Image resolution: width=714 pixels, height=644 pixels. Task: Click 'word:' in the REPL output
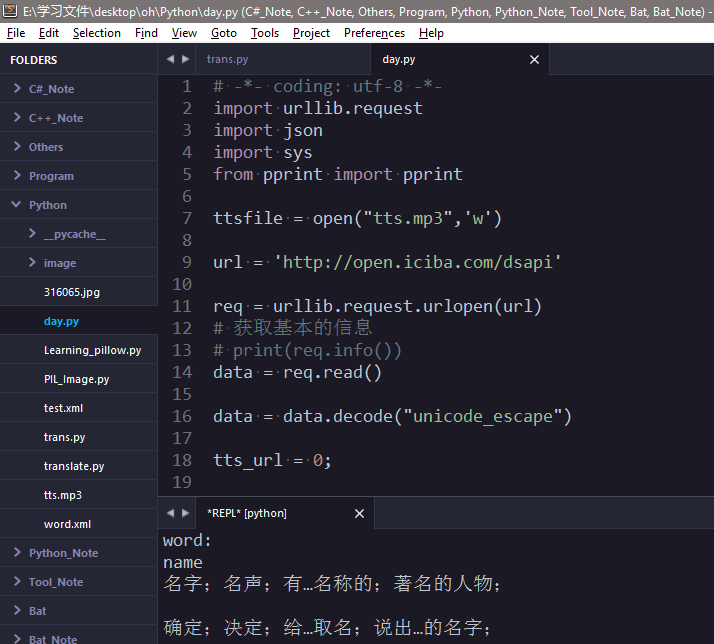point(188,541)
